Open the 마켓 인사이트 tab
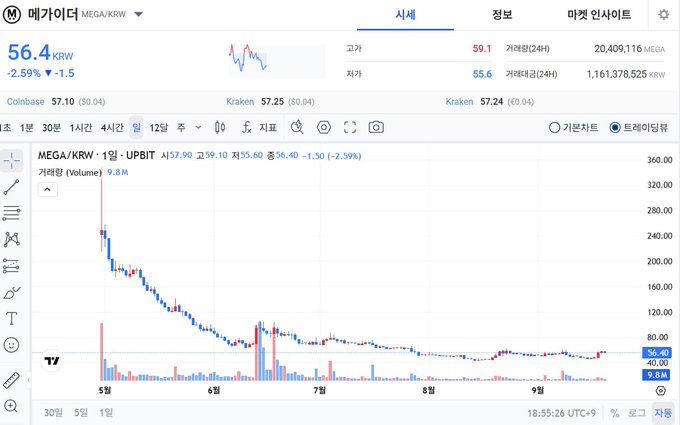 599,15
